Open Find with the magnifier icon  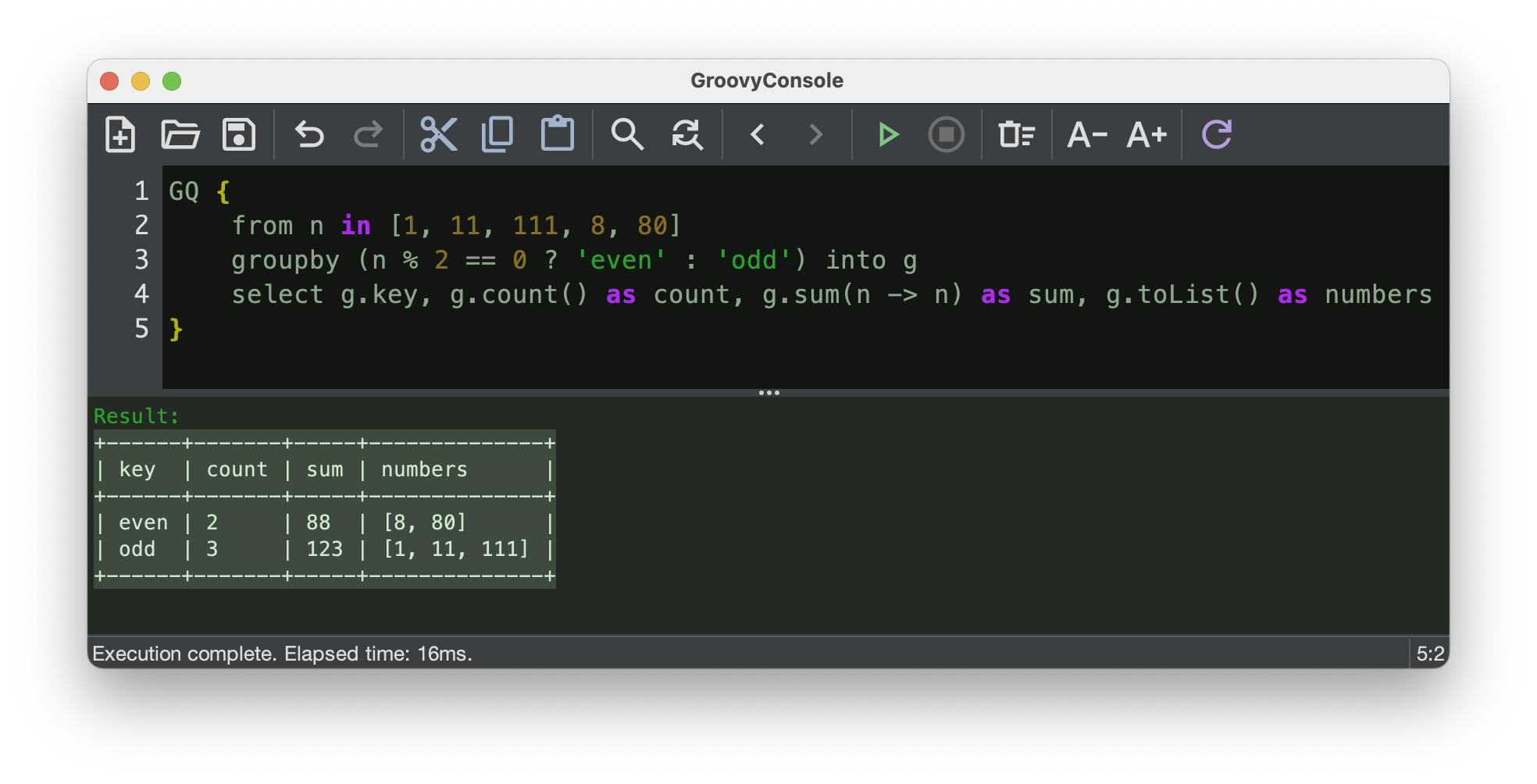pyautogui.click(x=627, y=134)
